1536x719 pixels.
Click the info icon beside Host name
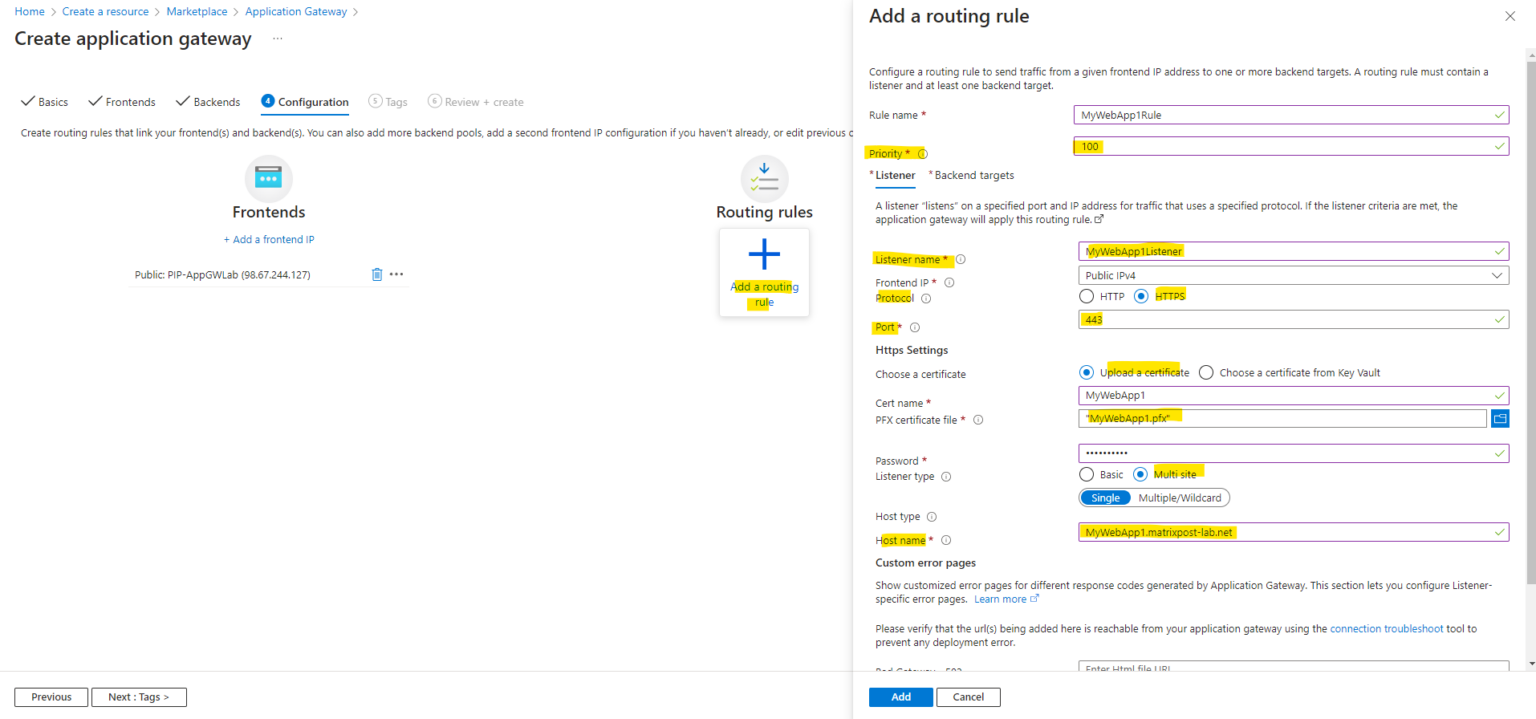coord(946,539)
